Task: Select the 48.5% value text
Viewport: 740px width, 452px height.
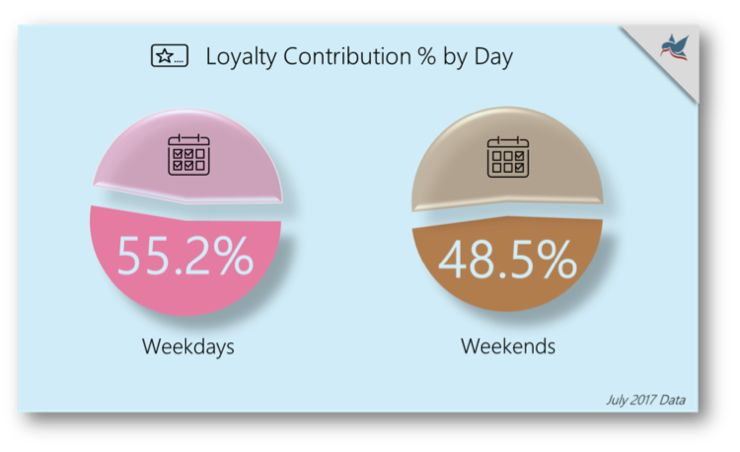Action: coord(508,259)
